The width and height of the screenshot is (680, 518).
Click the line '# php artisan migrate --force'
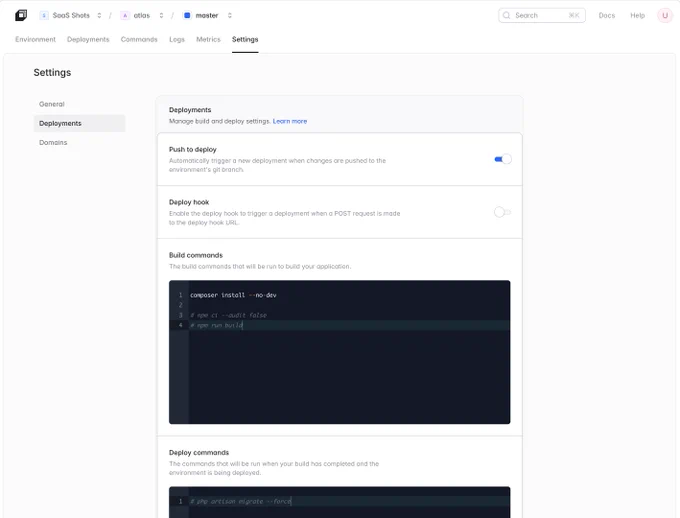pos(241,502)
